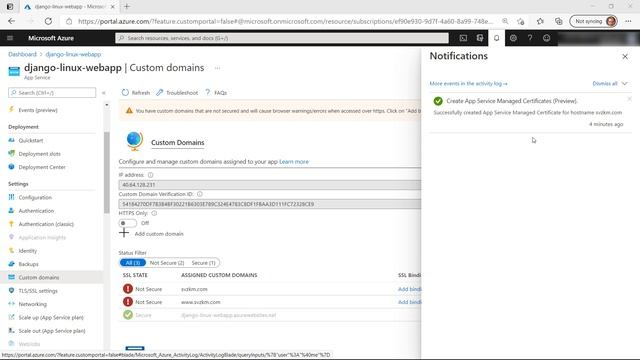Open FAQs in the toolbar
Viewport: 640px width, 360px height.
tap(216, 93)
